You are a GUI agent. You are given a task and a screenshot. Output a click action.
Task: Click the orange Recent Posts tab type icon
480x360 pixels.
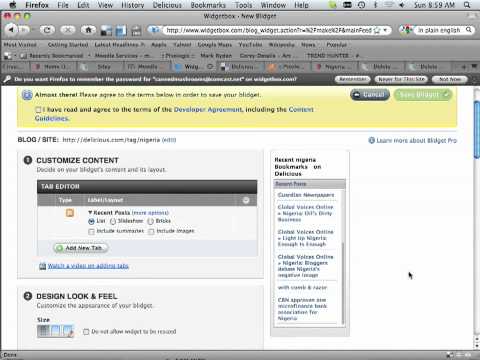point(70,213)
